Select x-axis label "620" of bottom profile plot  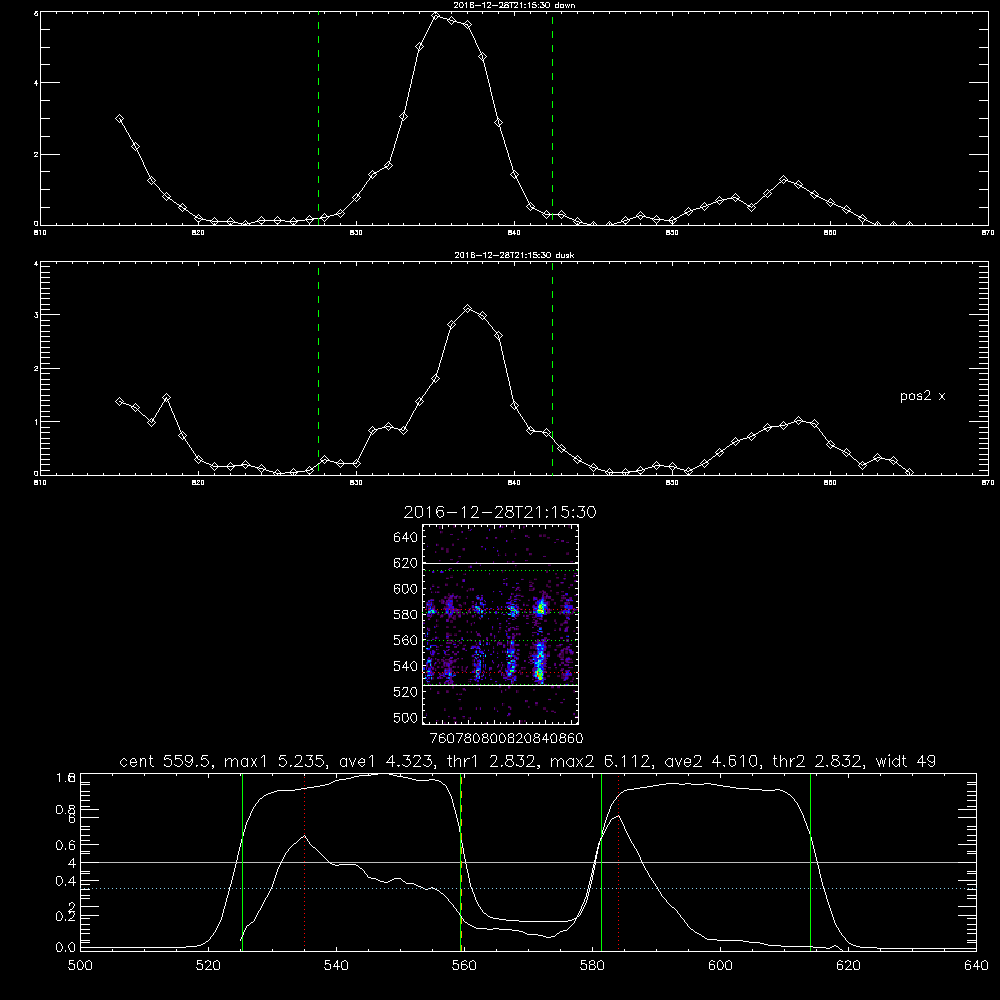point(848,966)
